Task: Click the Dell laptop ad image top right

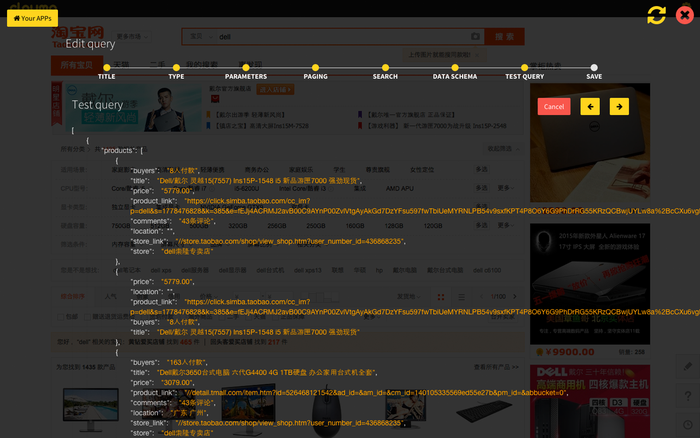Action: [590, 143]
